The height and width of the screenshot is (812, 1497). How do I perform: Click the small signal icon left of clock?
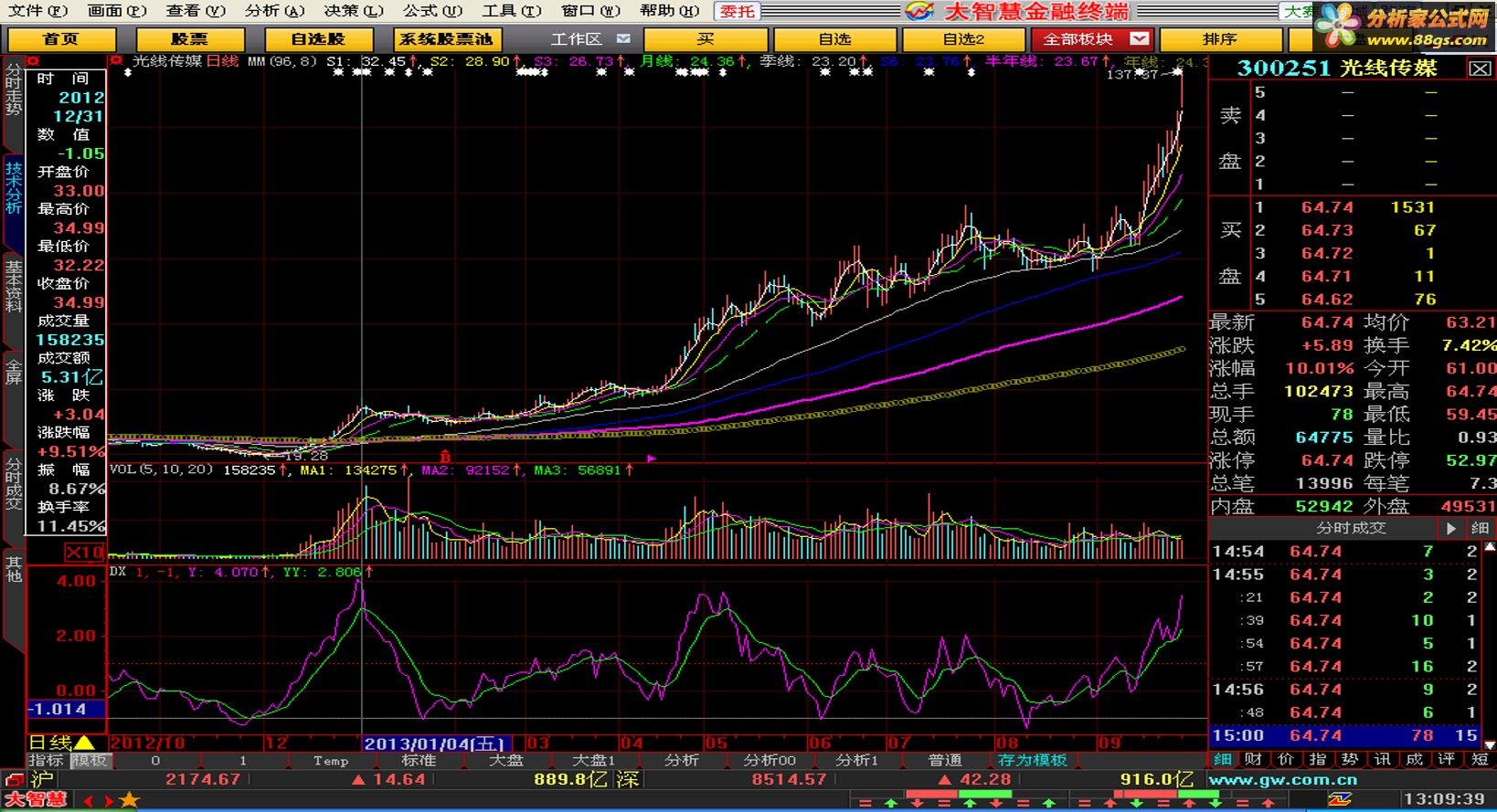[1340, 799]
